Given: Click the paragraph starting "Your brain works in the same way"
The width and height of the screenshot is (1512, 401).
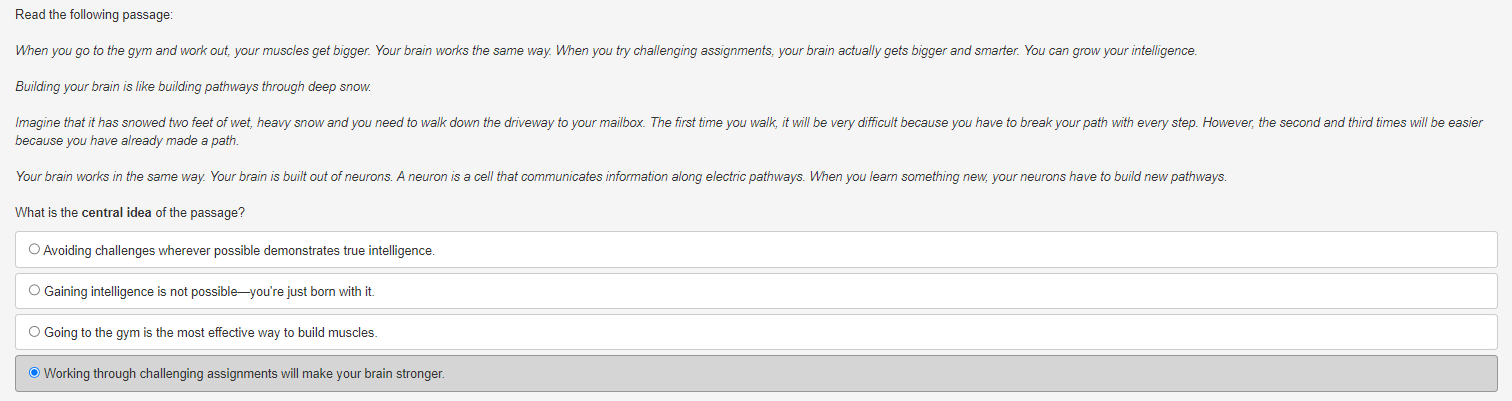Looking at the screenshot, I should (x=621, y=177).
